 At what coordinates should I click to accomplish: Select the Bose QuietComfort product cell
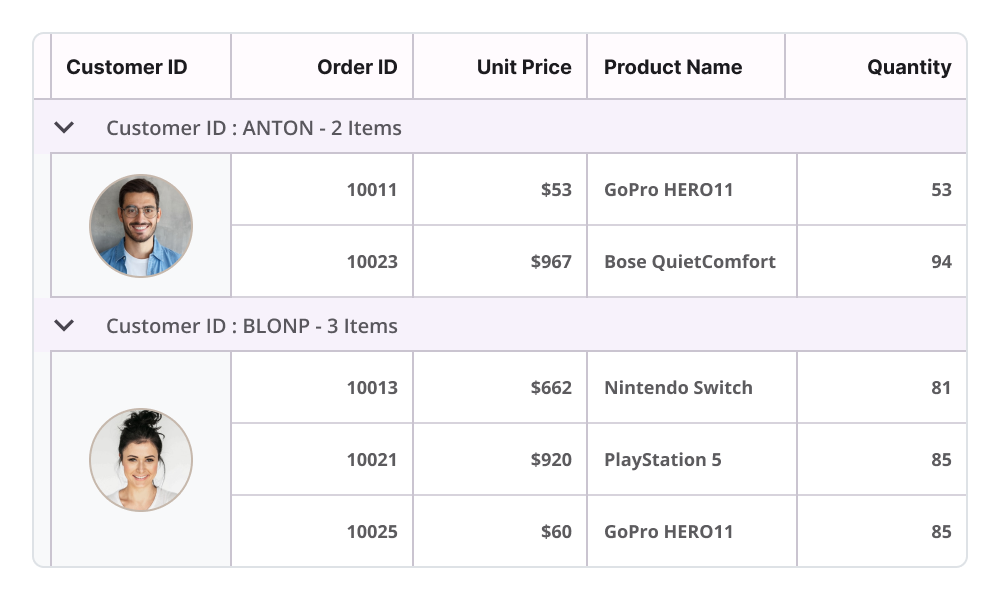690,262
